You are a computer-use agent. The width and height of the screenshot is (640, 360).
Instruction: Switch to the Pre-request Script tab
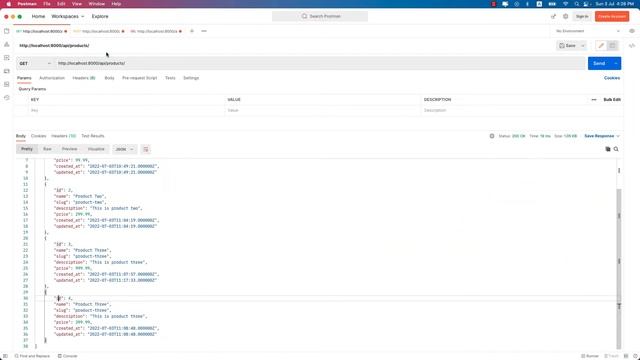[x=140, y=78]
